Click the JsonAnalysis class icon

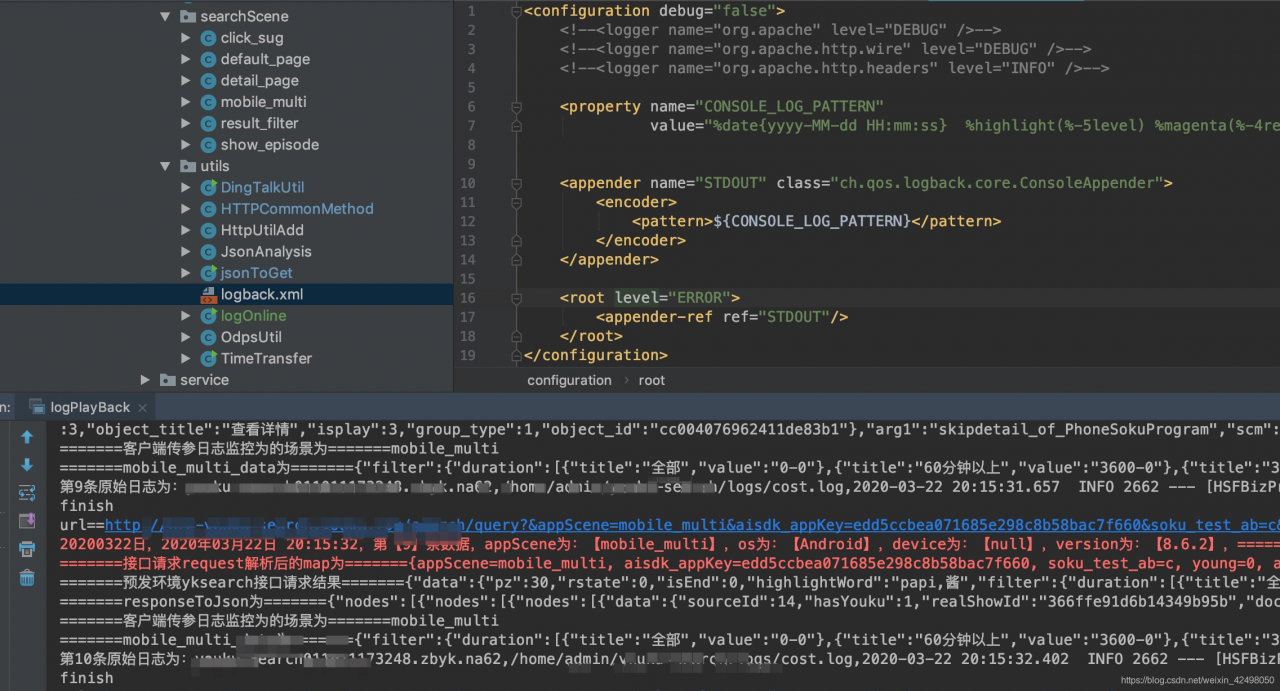[208, 251]
